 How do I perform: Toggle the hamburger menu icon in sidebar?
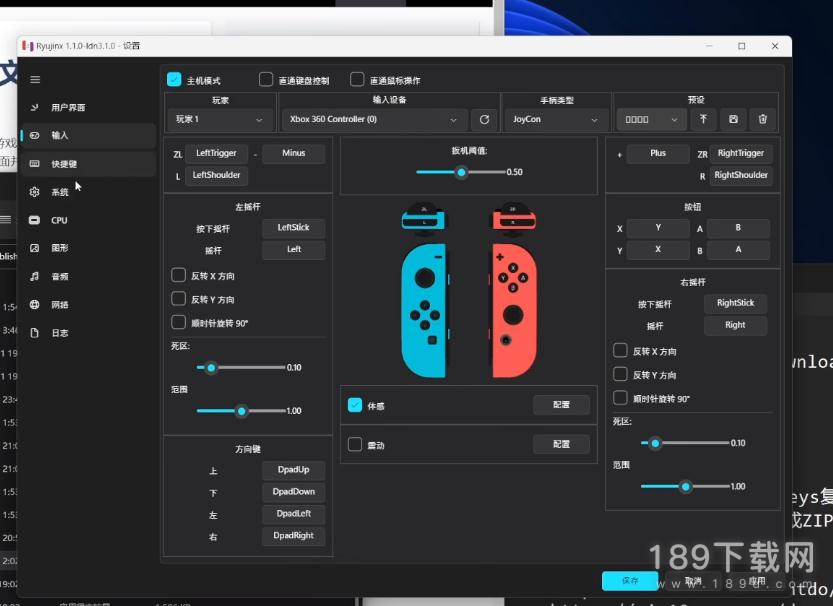35,80
